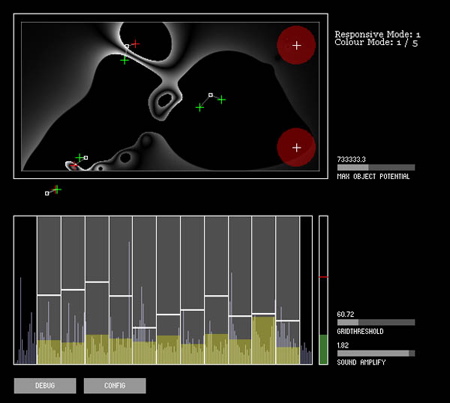Click the GRIDTHRESHOLD slider bar
This screenshot has height=403, width=450.
click(x=376, y=322)
